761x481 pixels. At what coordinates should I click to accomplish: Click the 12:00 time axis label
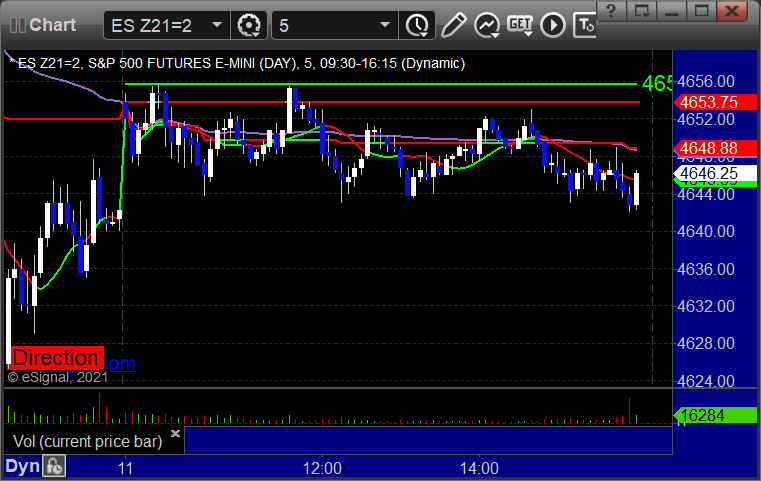(x=322, y=468)
